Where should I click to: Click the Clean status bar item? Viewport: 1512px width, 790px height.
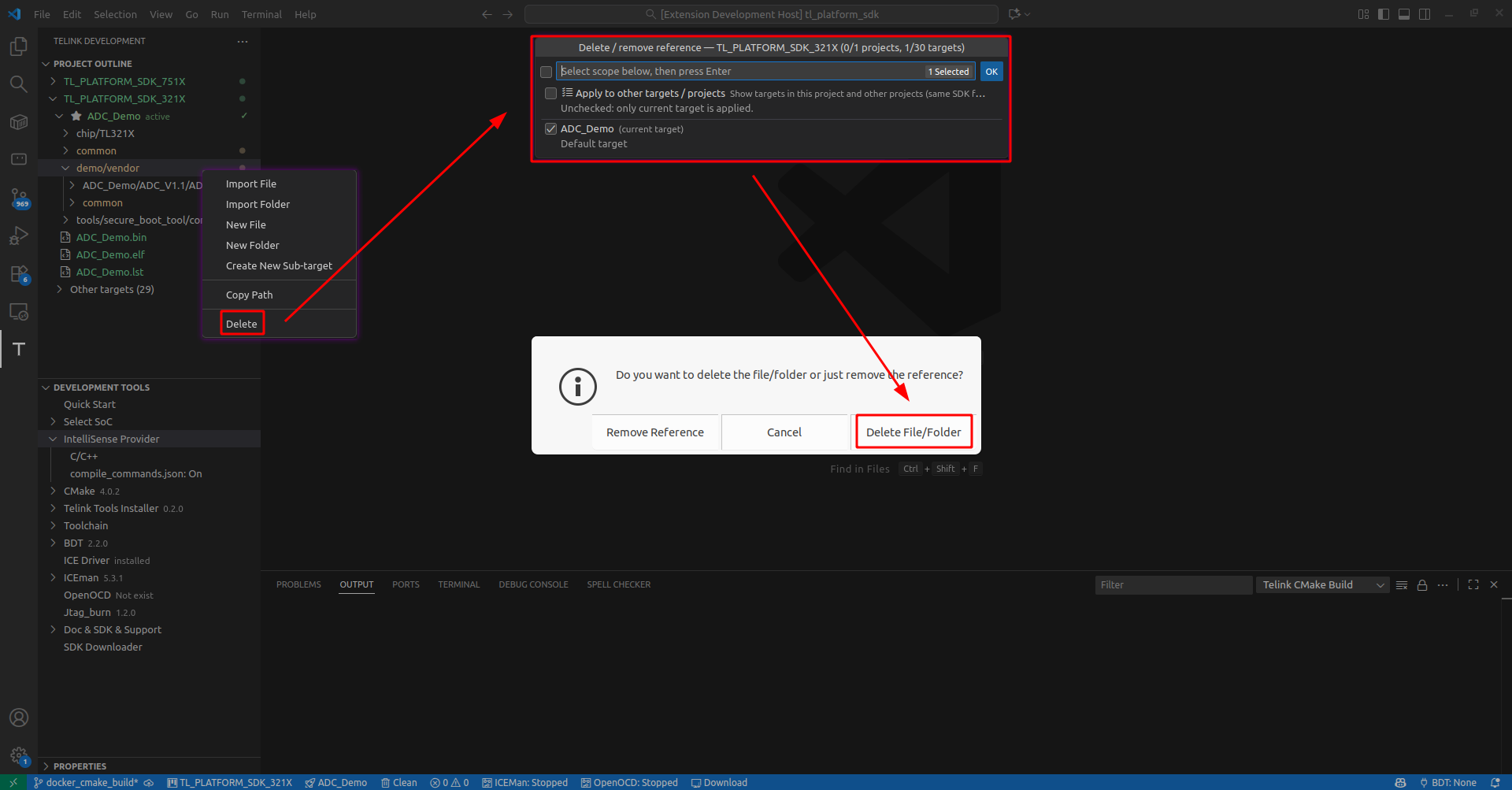coord(399,782)
